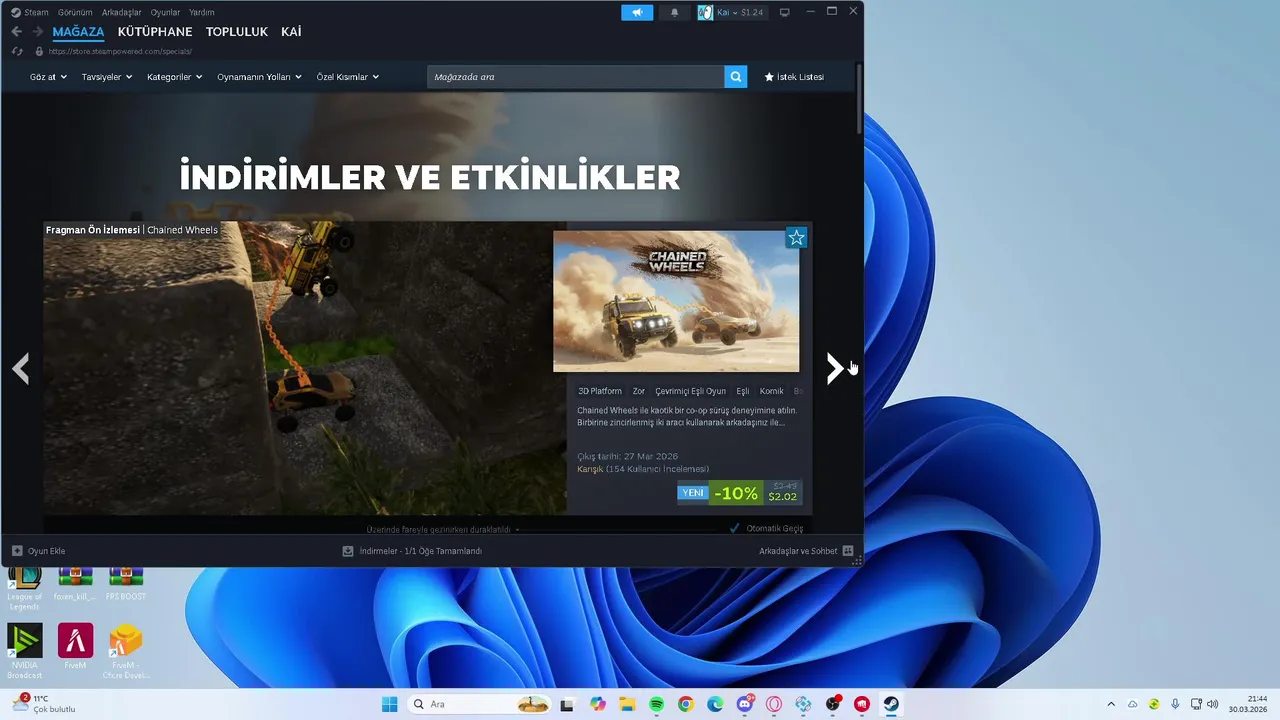Go forward with the Steam forward arrow
1280x720 pixels.
point(37,32)
